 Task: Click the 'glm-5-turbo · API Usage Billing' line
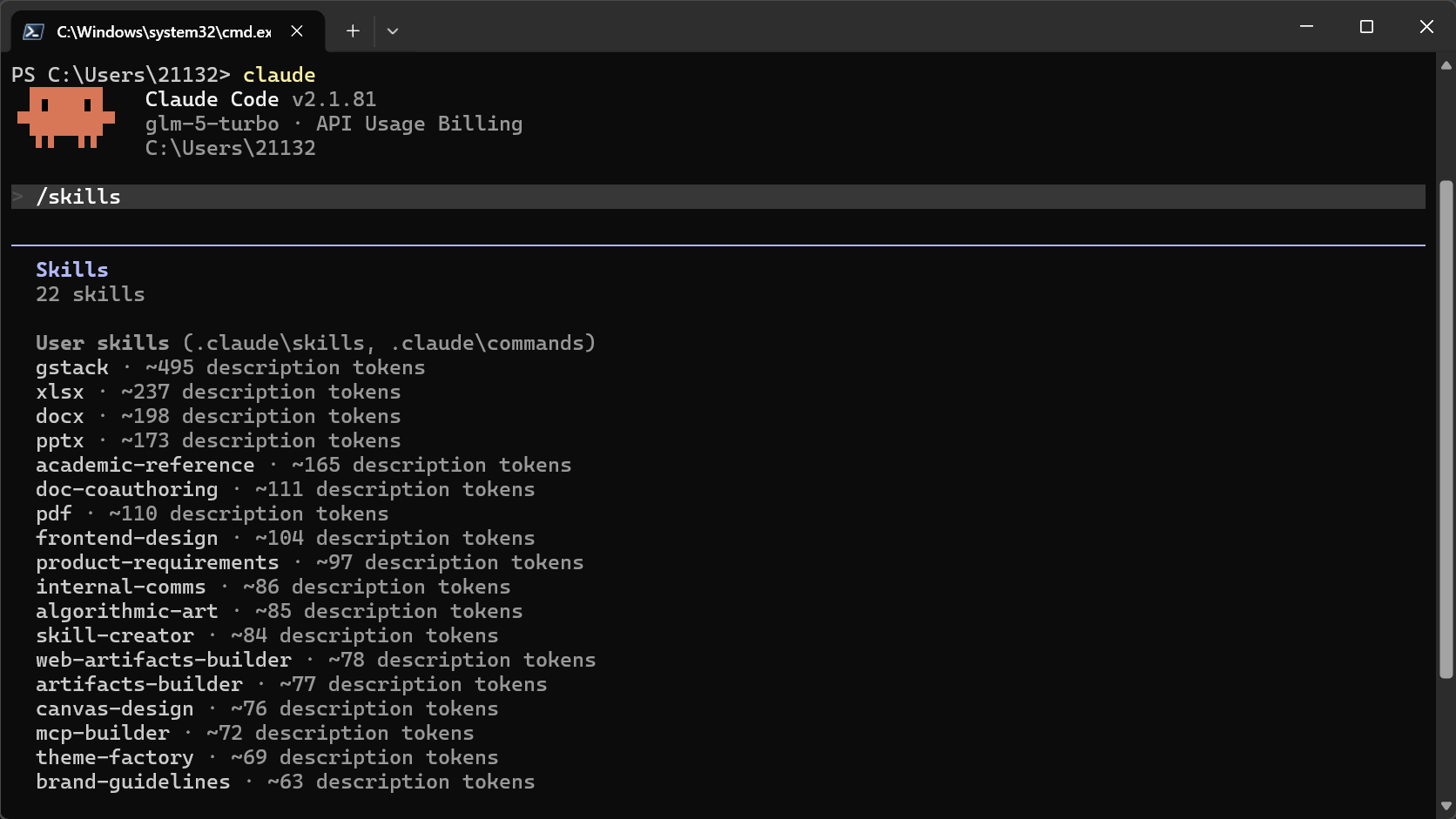(x=334, y=124)
